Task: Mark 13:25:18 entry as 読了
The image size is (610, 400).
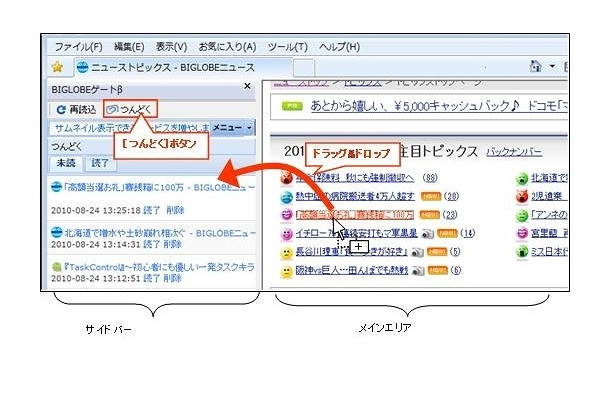Action: pyautogui.click(x=151, y=210)
